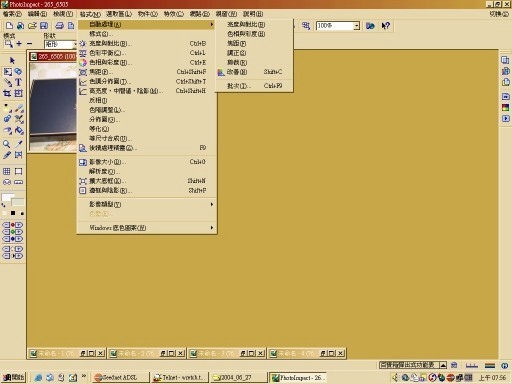Switch to Telnet taskbar button

click(180, 377)
